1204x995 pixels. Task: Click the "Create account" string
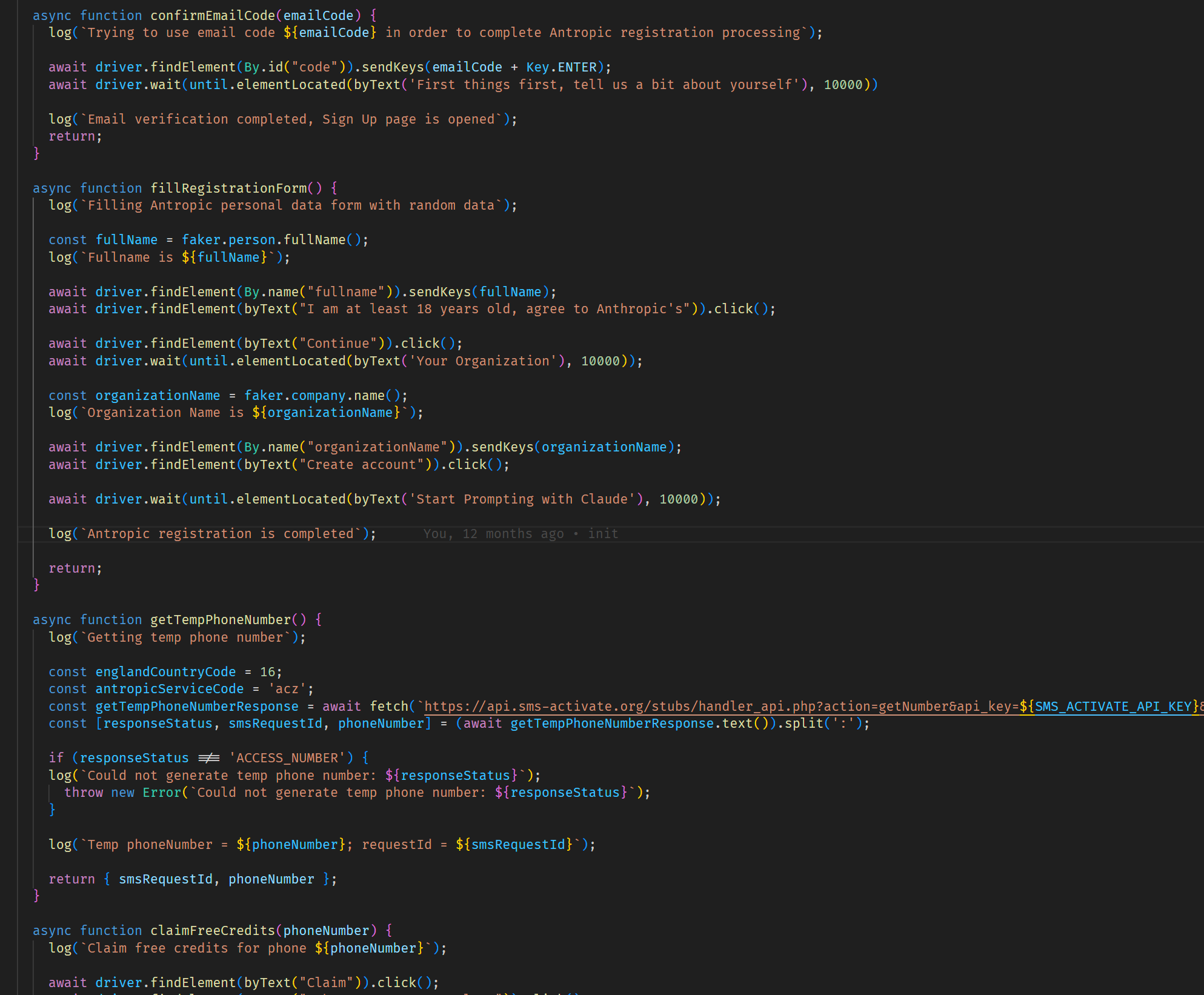(x=361, y=465)
